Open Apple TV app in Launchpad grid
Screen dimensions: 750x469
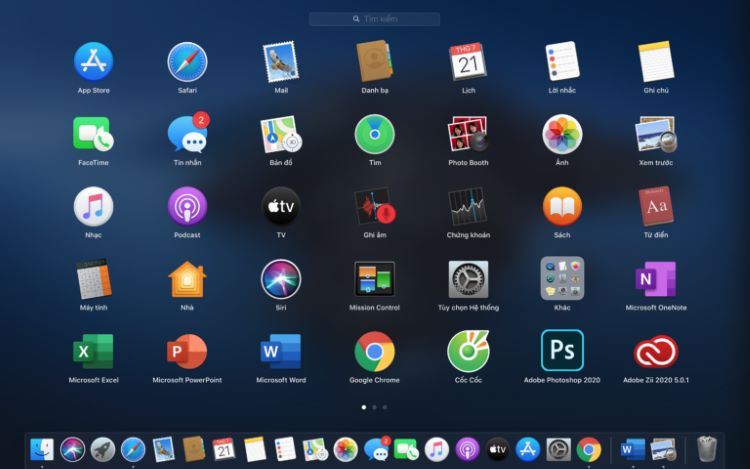click(281, 207)
